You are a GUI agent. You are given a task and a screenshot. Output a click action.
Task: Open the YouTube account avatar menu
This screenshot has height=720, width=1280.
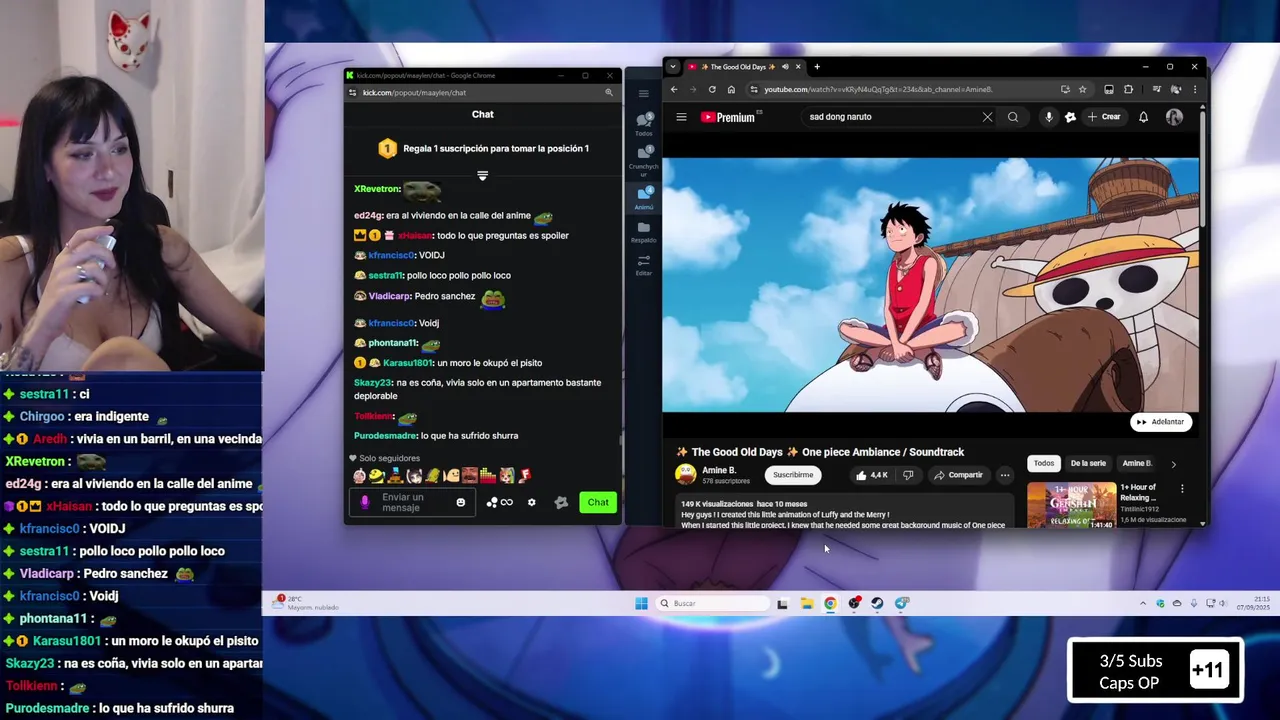[x=1174, y=117]
